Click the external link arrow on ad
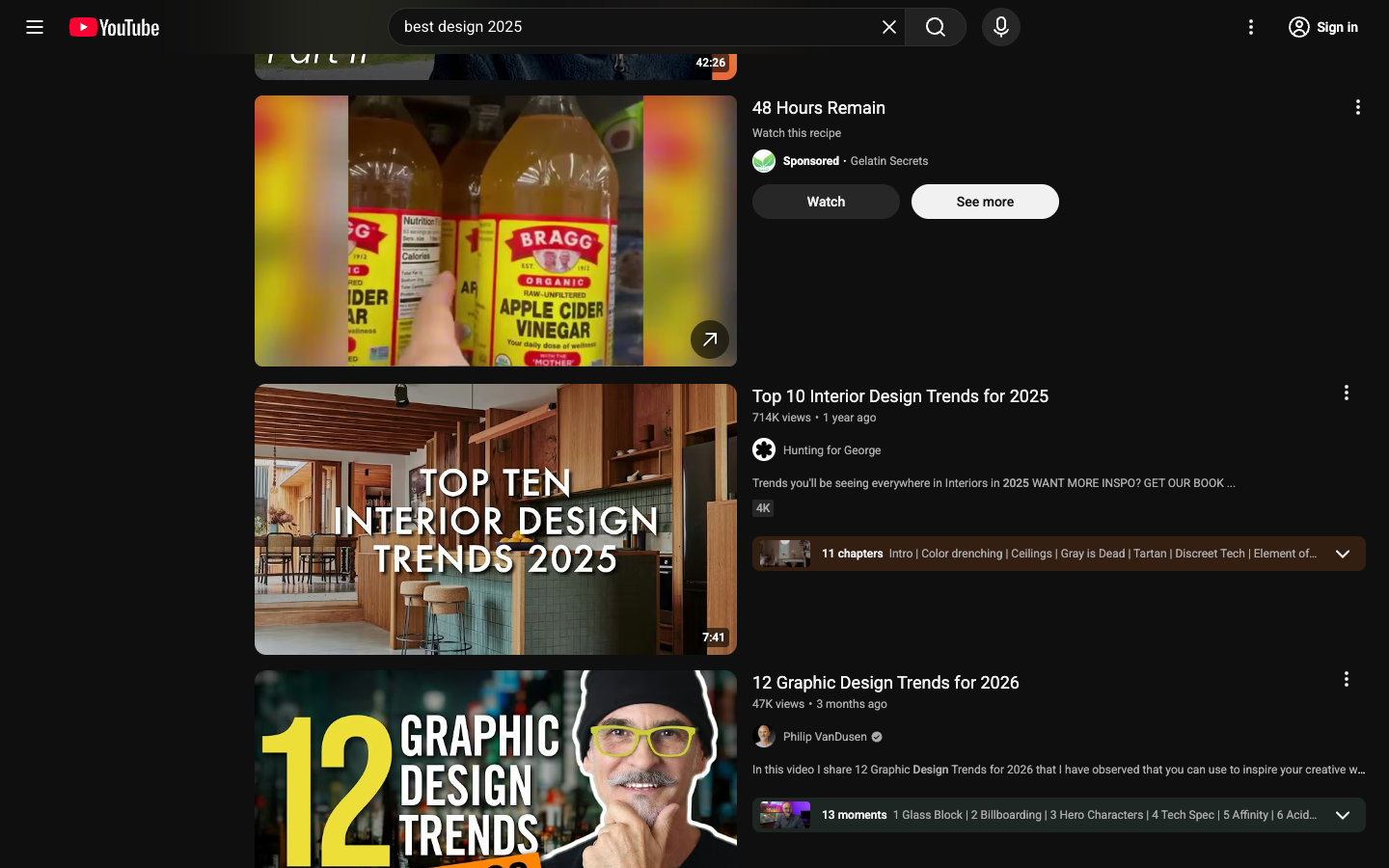 click(x=710, y=339)
